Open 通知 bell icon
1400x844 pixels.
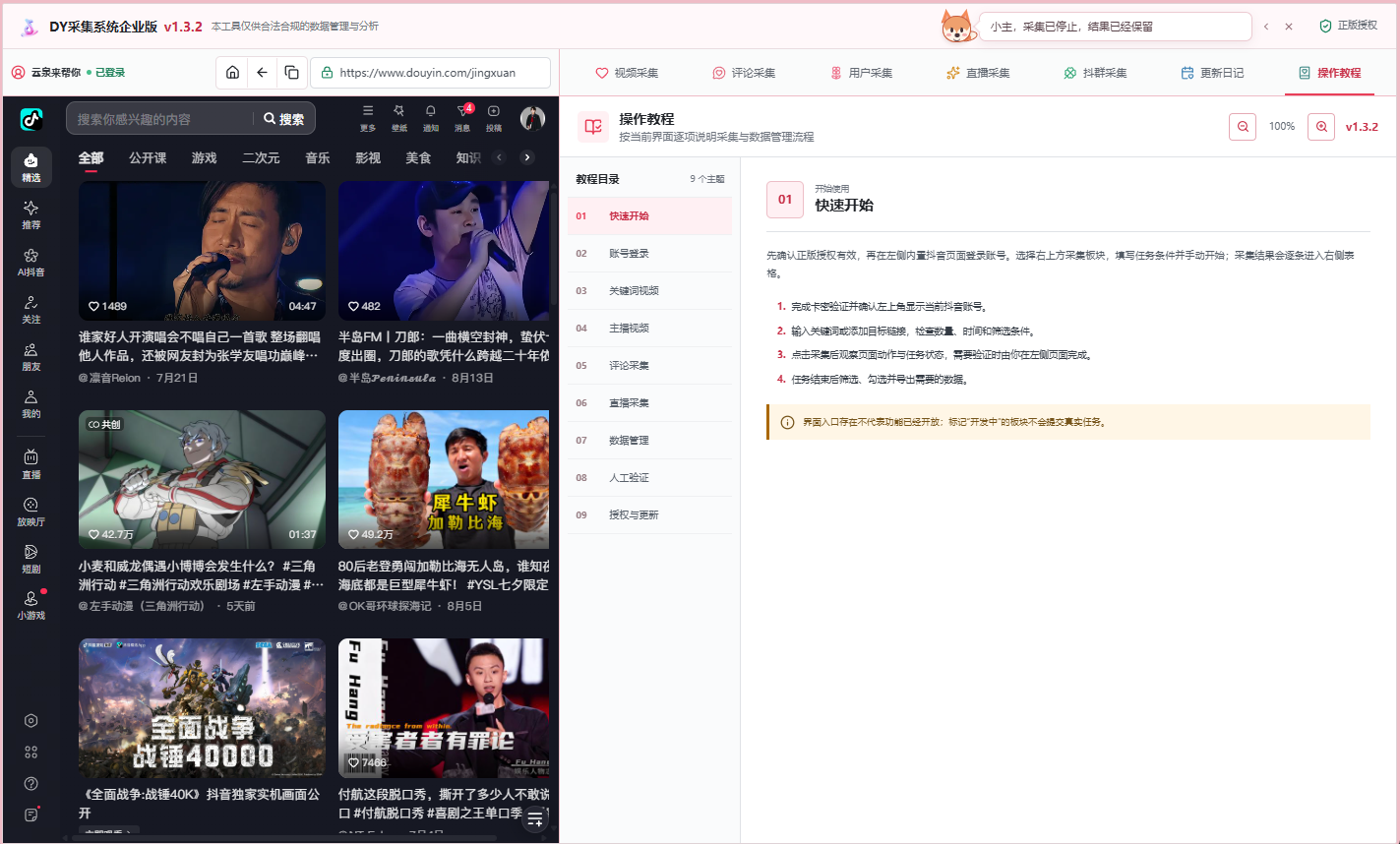(x=431, y=118)
